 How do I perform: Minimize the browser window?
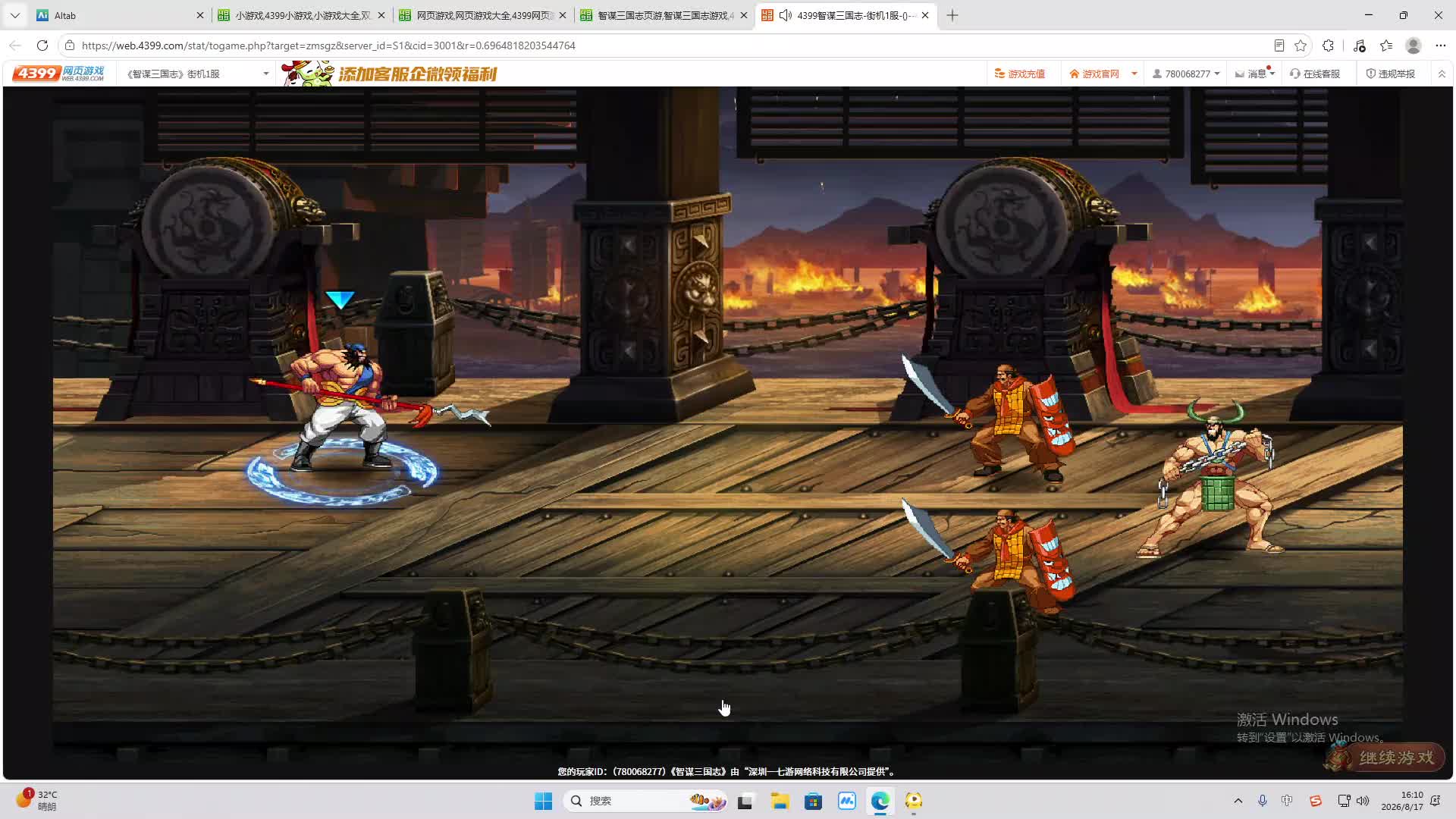pos(1369,15)
